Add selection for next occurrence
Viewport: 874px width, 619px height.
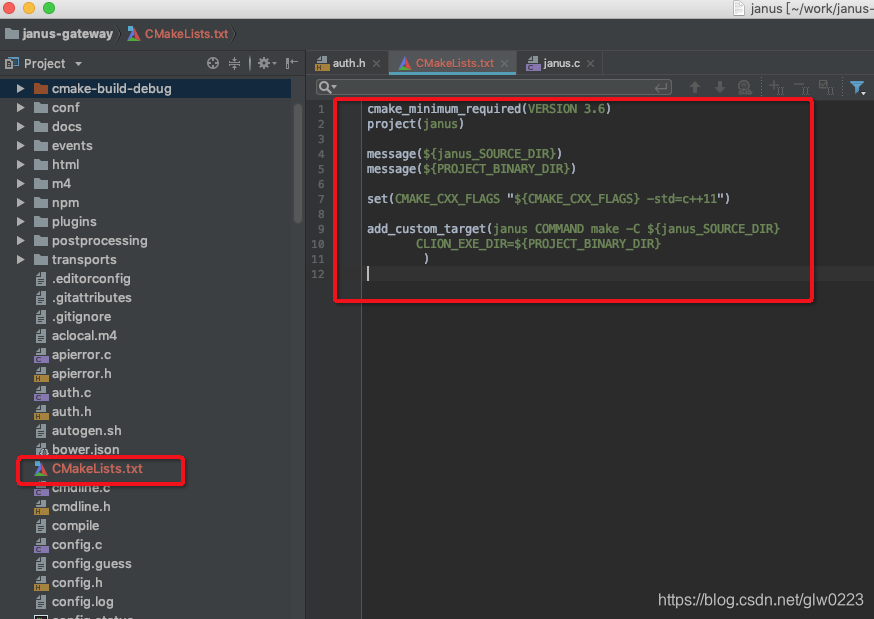(776, 87)
